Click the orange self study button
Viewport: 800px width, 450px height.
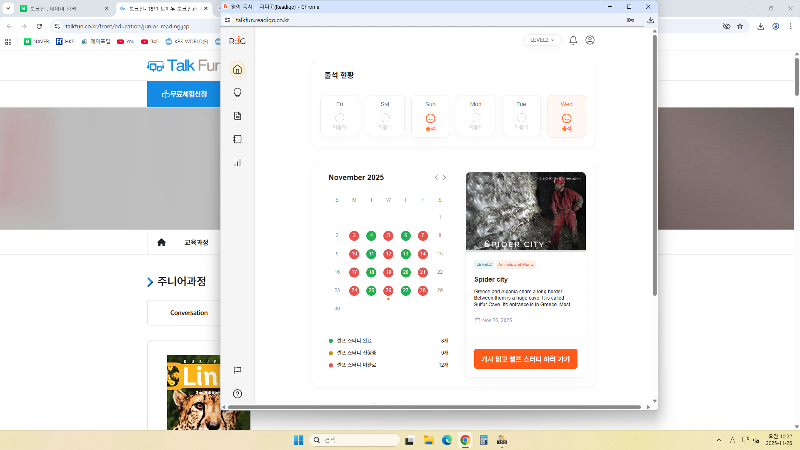tap(526, 358)
